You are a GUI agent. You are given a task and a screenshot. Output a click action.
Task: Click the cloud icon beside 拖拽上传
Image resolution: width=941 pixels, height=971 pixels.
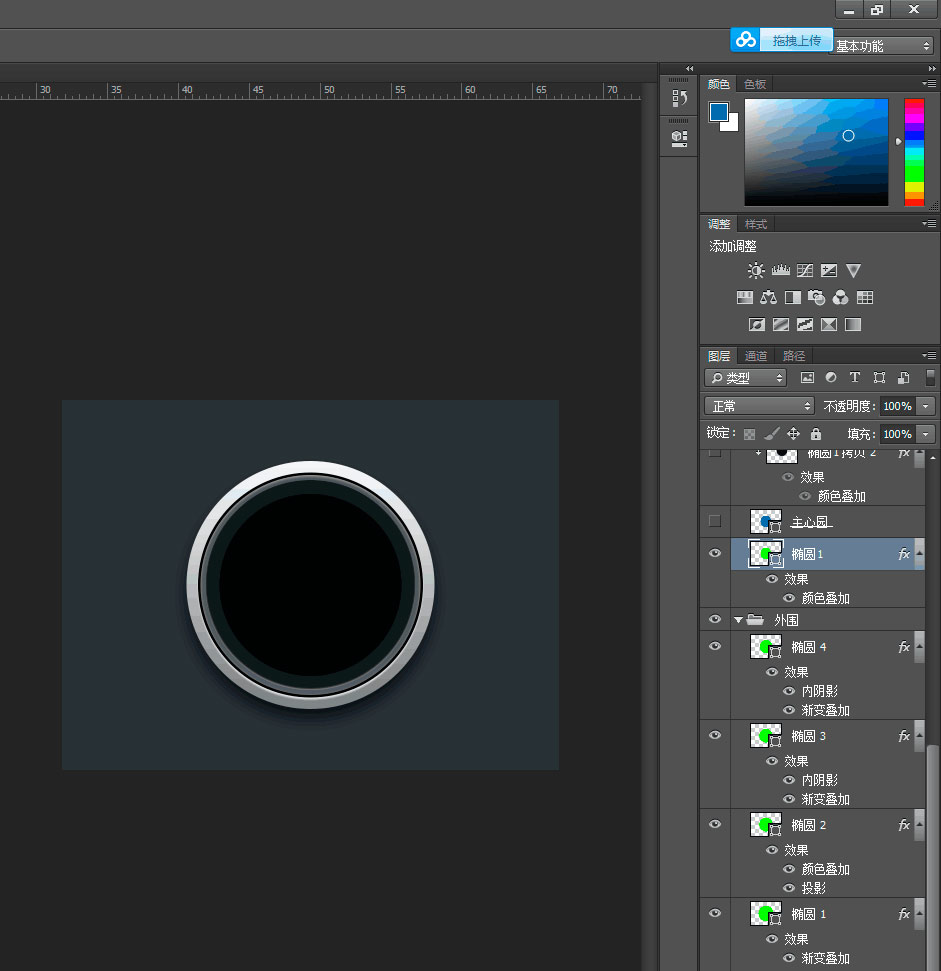pos(745,40)
